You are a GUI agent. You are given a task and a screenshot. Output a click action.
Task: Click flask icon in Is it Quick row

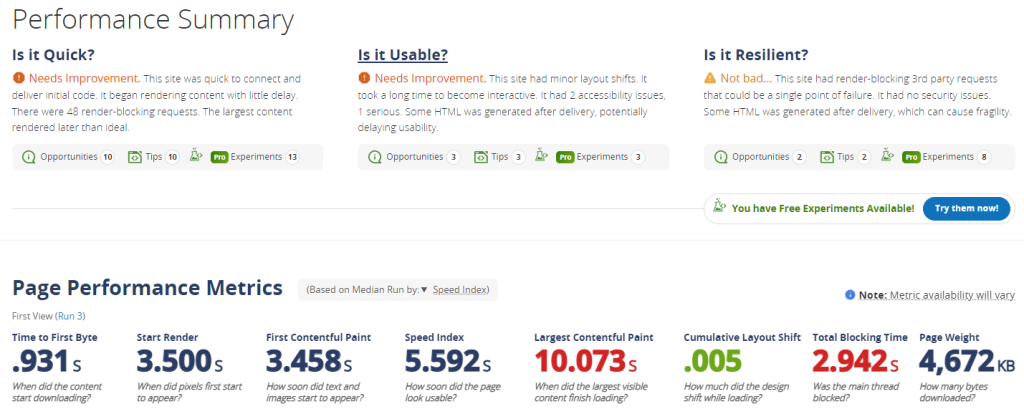pos(195,156)
